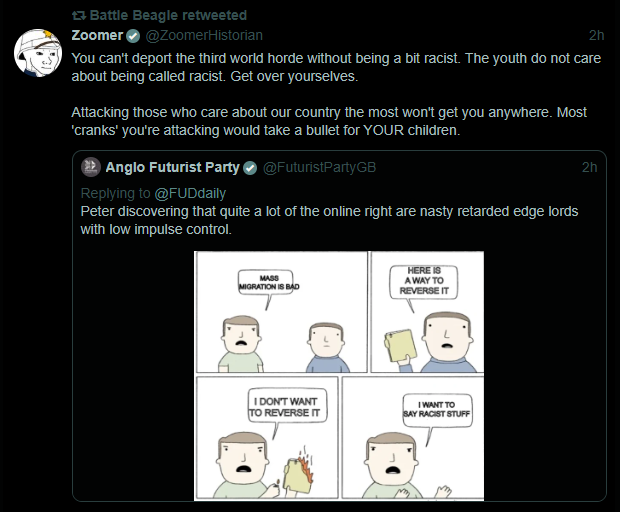Click the bottom-right "I want to say" comic panel
Viewport: 620px width, 512px height.
413,437
